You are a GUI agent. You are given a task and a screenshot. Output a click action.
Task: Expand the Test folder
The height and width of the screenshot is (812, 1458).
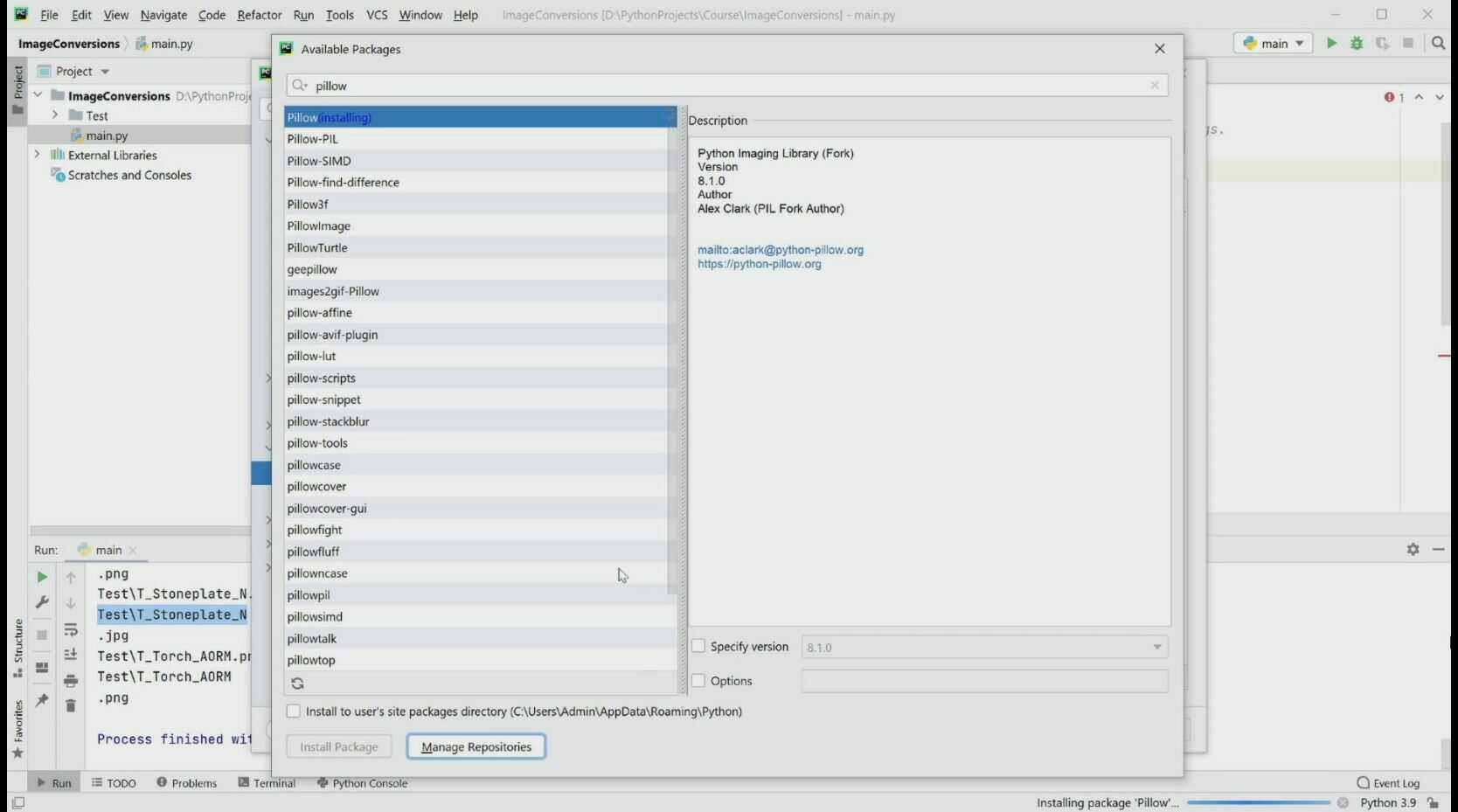point(55,115)
